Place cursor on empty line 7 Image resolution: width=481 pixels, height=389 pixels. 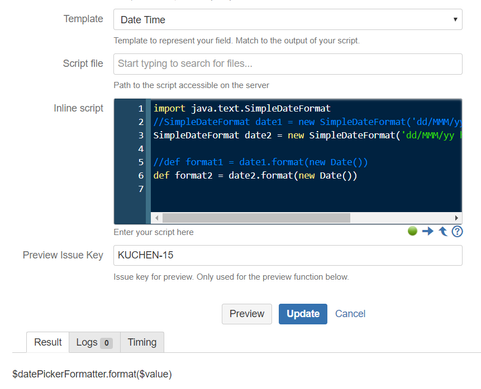306,189
